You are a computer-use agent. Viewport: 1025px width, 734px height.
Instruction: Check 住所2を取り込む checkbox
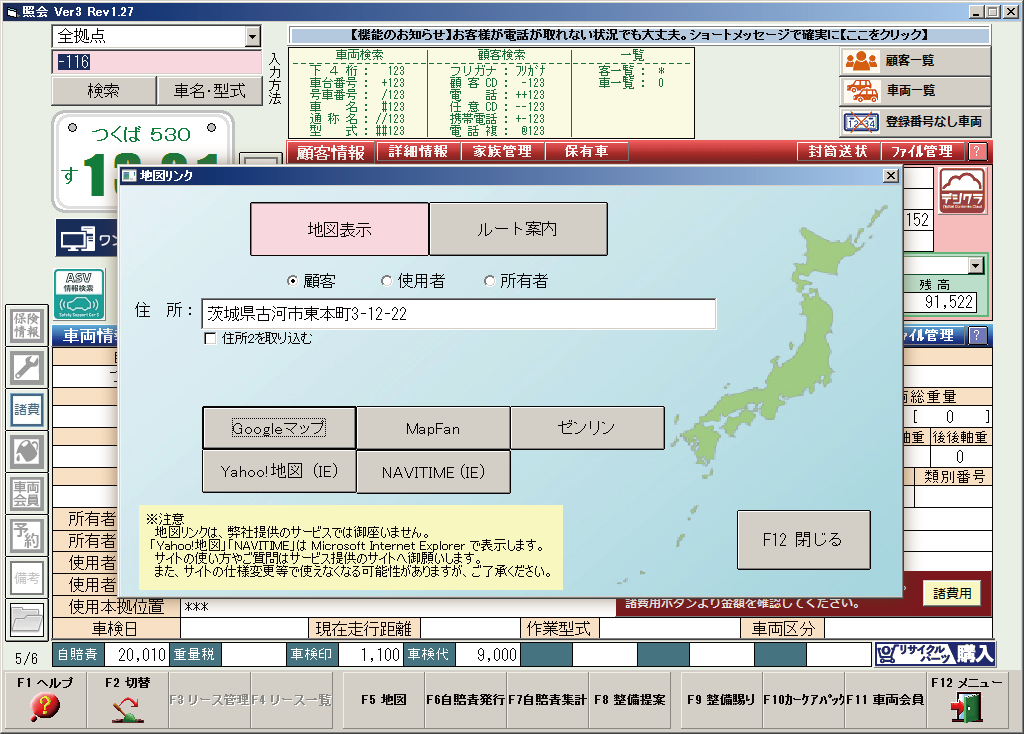point(210,339)
